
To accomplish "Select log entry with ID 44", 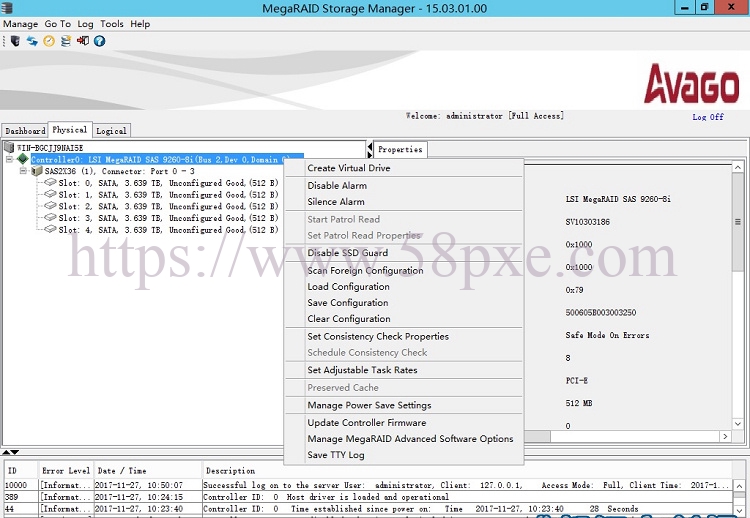I will coord(368,508).
